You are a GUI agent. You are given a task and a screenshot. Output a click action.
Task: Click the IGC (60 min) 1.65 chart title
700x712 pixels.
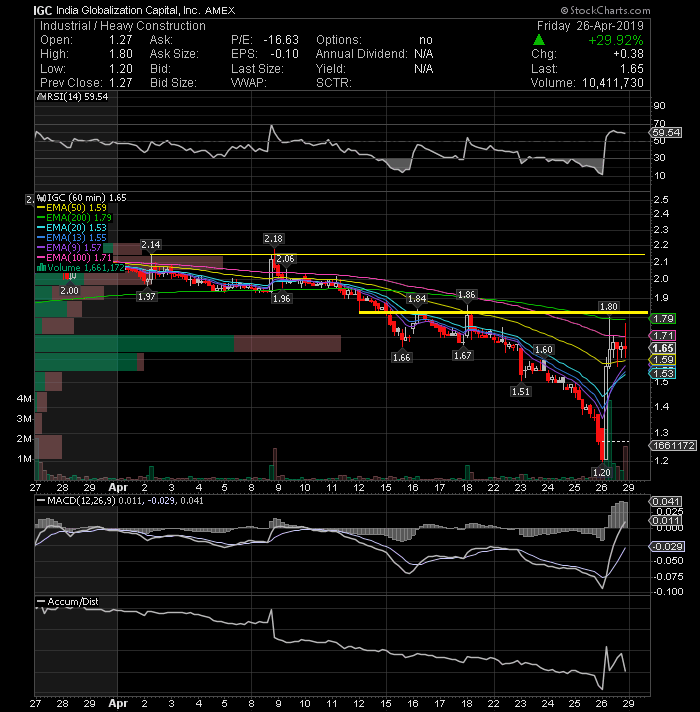point(83,198)
